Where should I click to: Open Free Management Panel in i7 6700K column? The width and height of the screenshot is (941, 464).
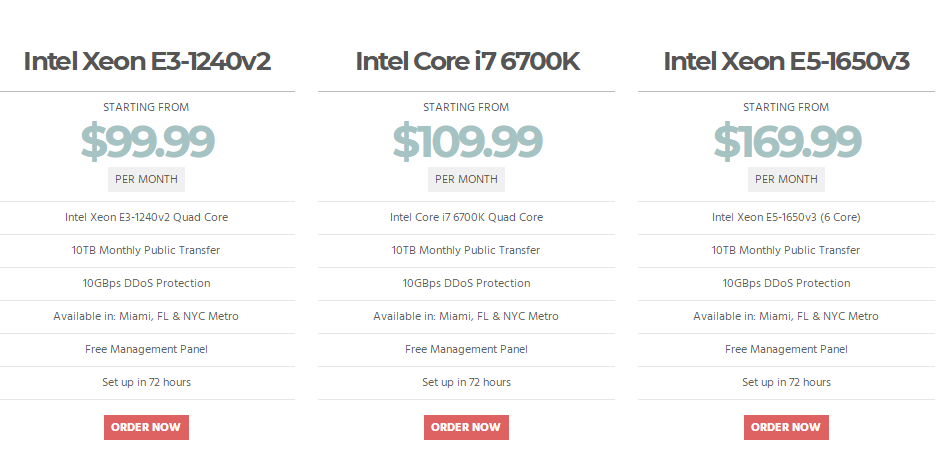(x=466, y=349)
